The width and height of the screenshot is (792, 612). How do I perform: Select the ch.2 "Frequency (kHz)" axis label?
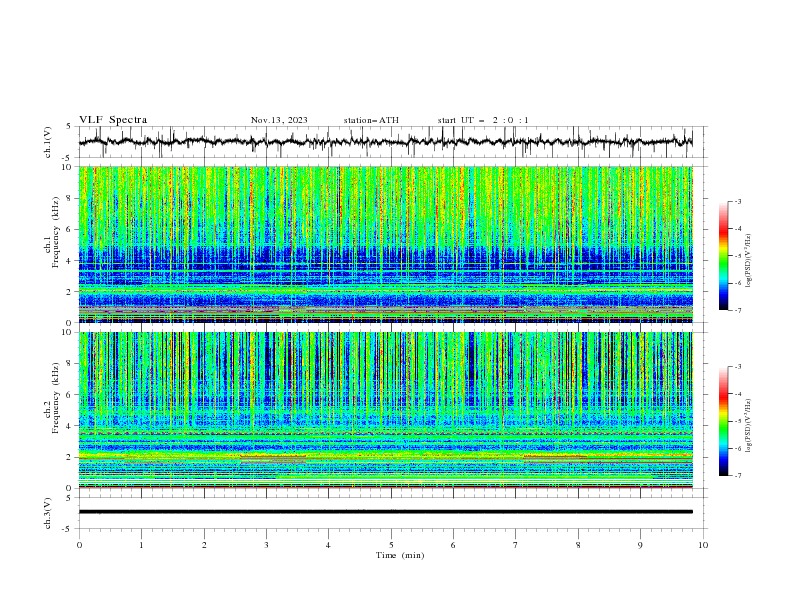click(56, 398)
